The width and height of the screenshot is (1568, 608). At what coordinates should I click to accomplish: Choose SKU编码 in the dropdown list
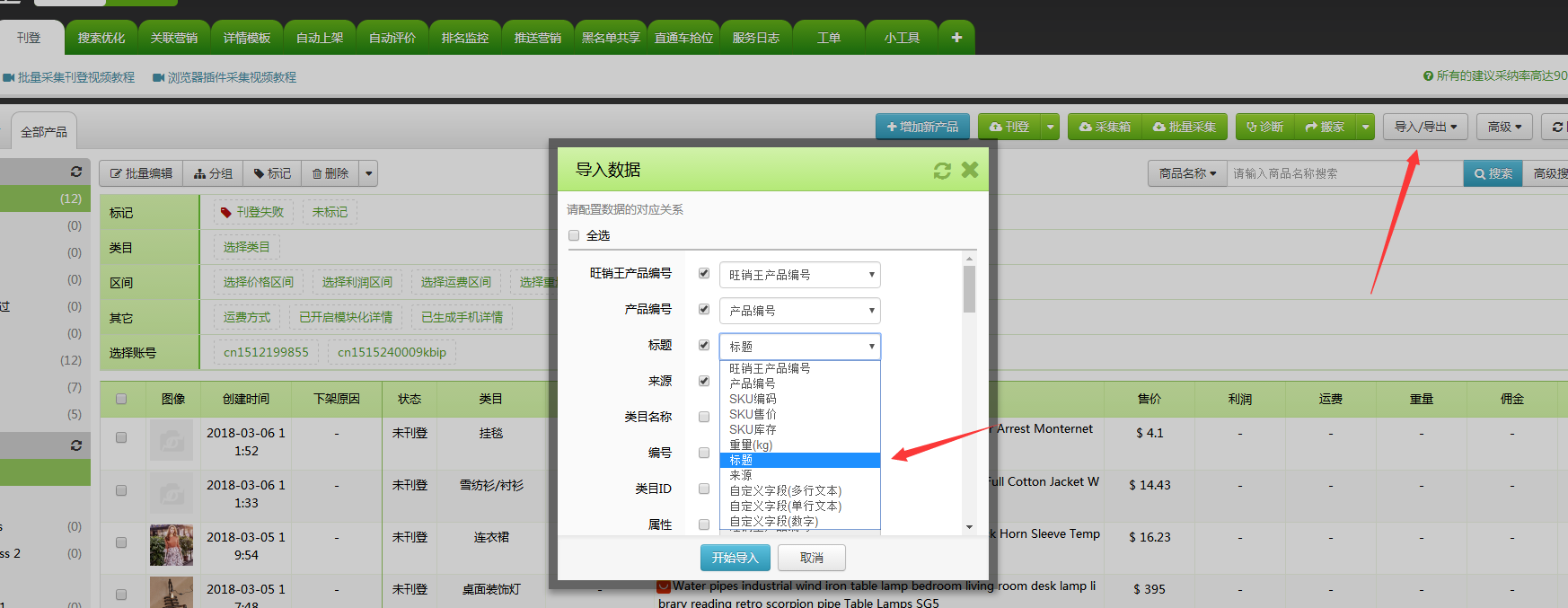point(800,399)
